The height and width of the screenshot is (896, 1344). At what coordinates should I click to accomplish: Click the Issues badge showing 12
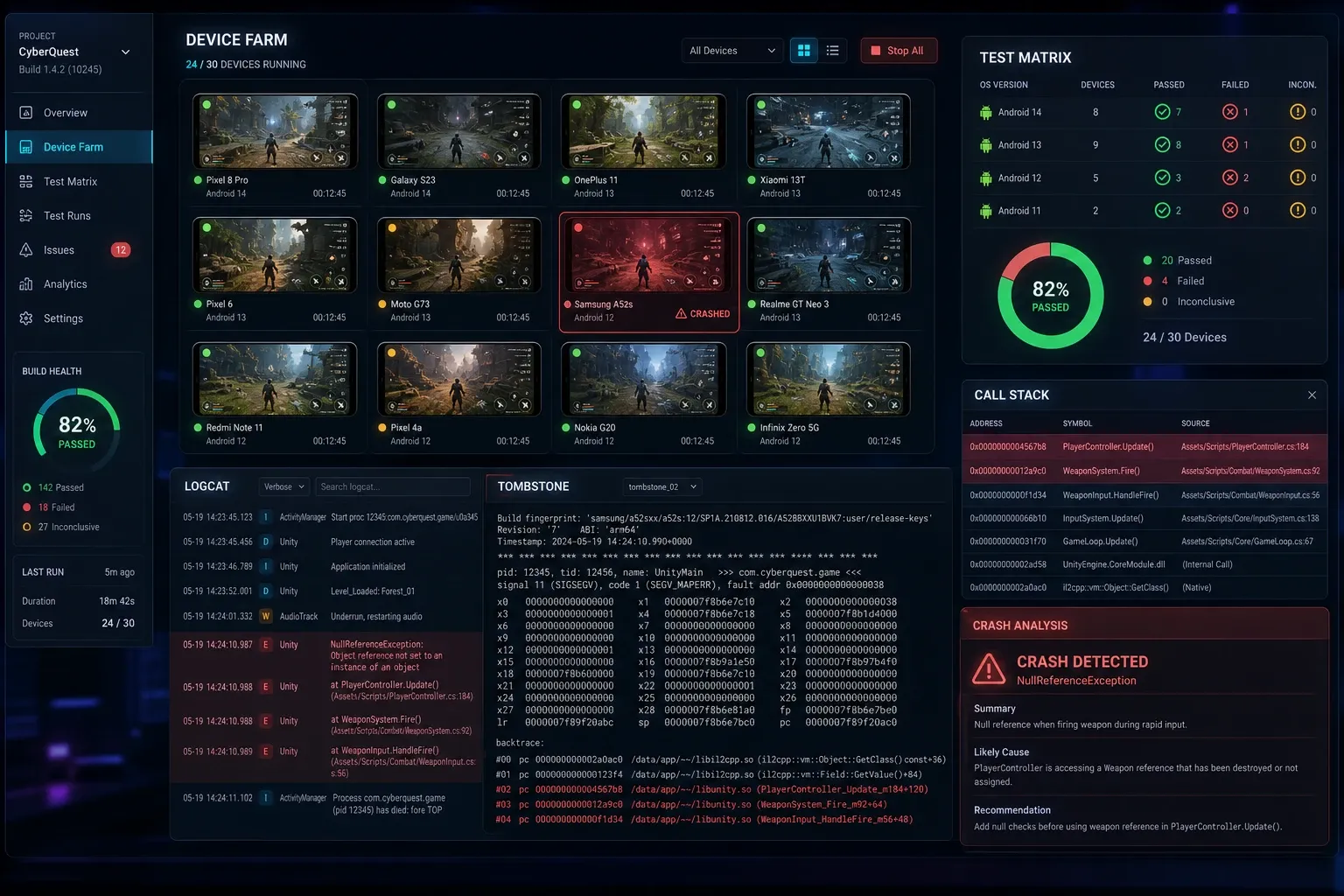pyautogui.click(x=121, y=250)
